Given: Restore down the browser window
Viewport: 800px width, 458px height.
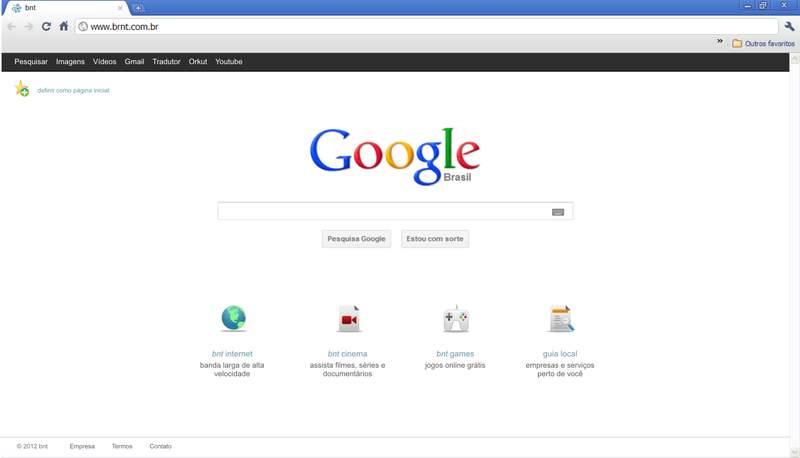Looking at the screenshot, I should (763, 6).
